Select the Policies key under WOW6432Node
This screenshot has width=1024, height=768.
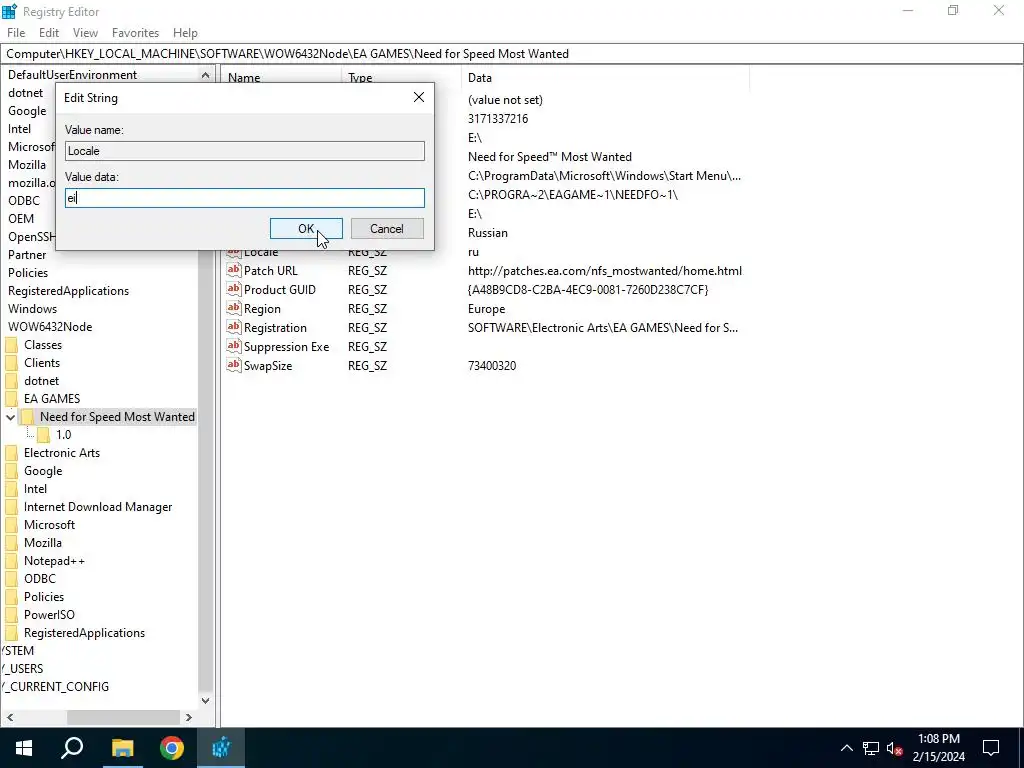point(44,597)
